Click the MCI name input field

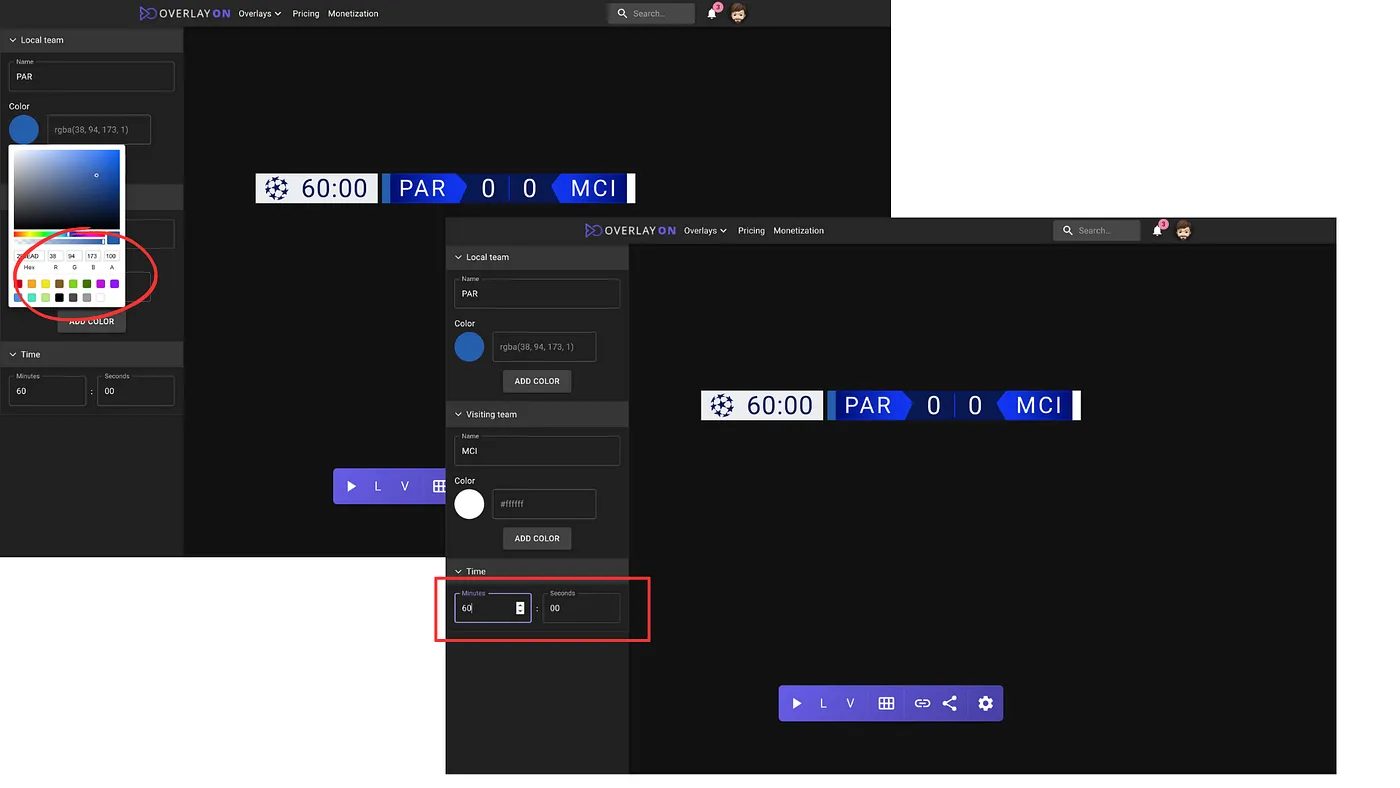(x=537, y=451)
